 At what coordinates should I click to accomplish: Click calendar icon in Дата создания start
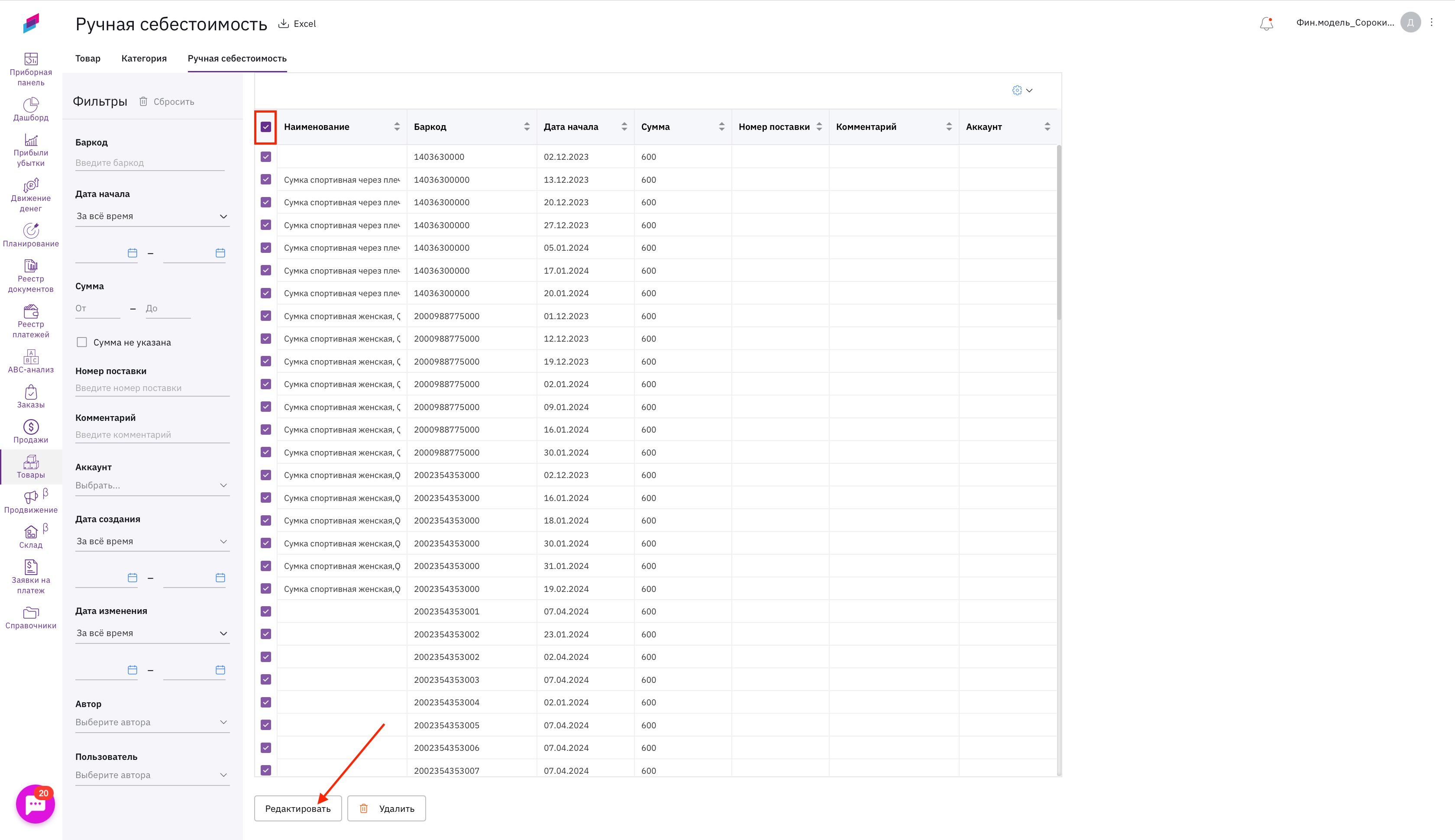[132, 578]
